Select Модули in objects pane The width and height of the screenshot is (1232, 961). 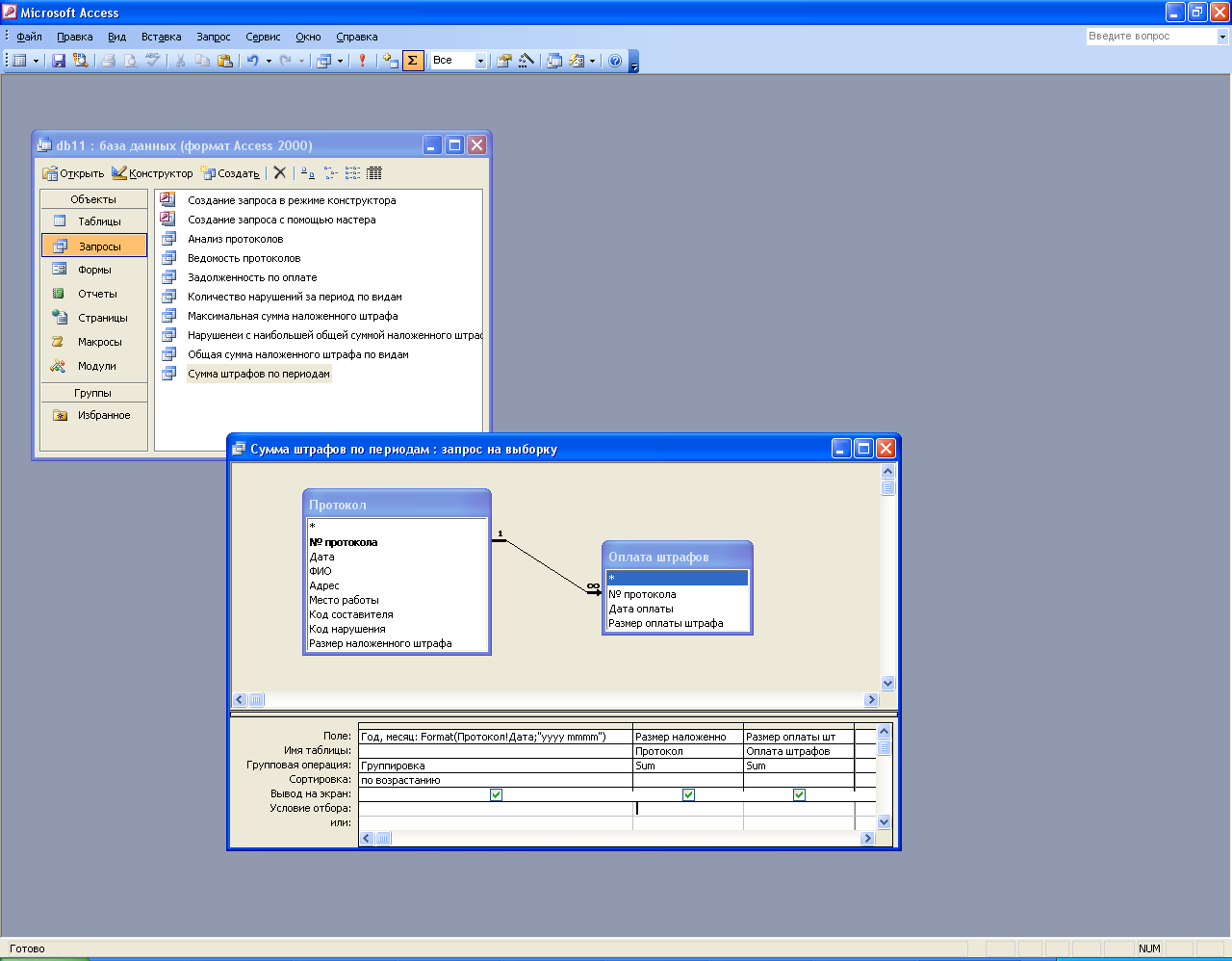click(94, 366)
